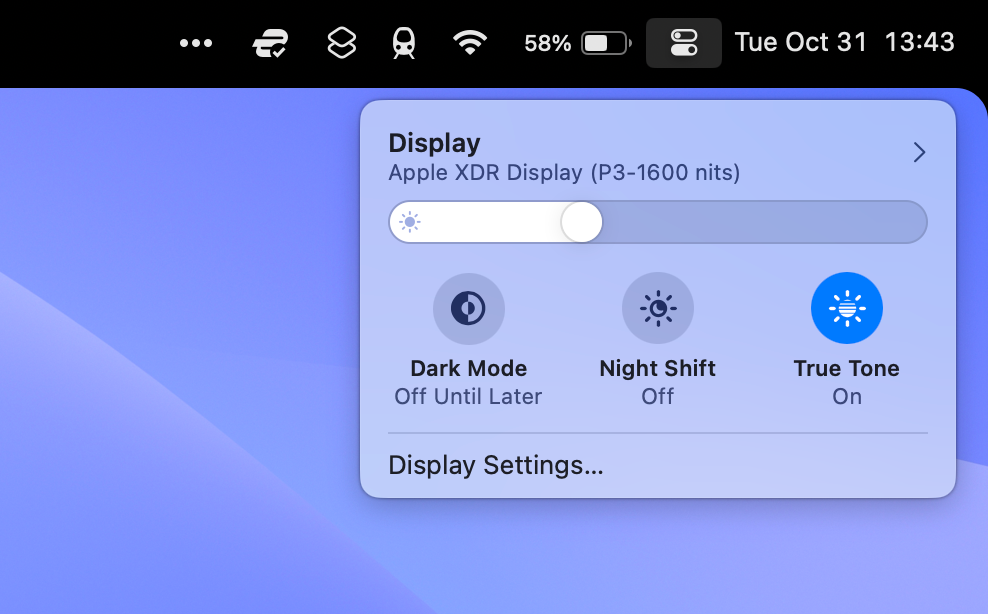The height and width of the screenshot is (614, 988).
Task: Disable True Tone
Action: point(847,308)
